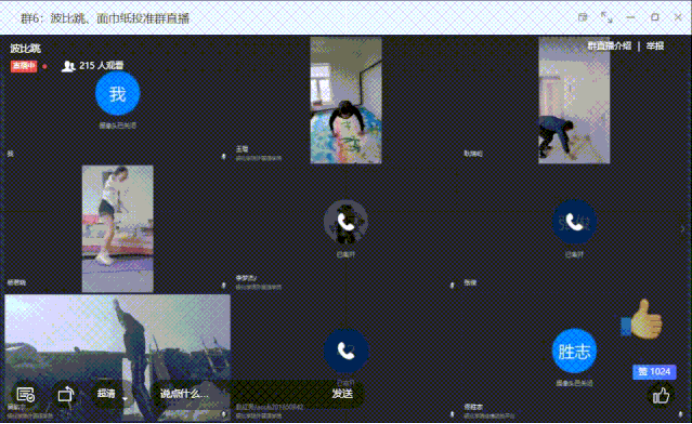Screen dimensions: 692x424
Task: Select the push-up video in top center
Action: pos(346,100)
